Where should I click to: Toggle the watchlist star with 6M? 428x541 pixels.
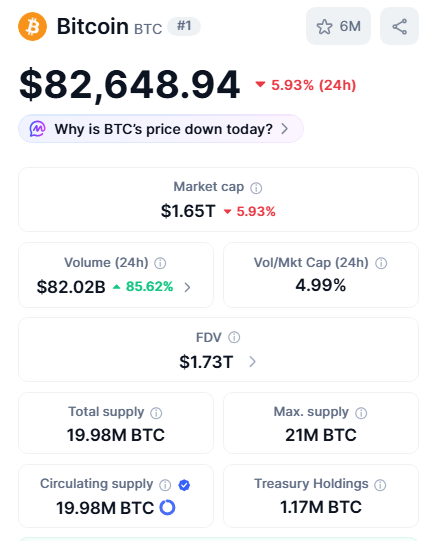point(338,26)
